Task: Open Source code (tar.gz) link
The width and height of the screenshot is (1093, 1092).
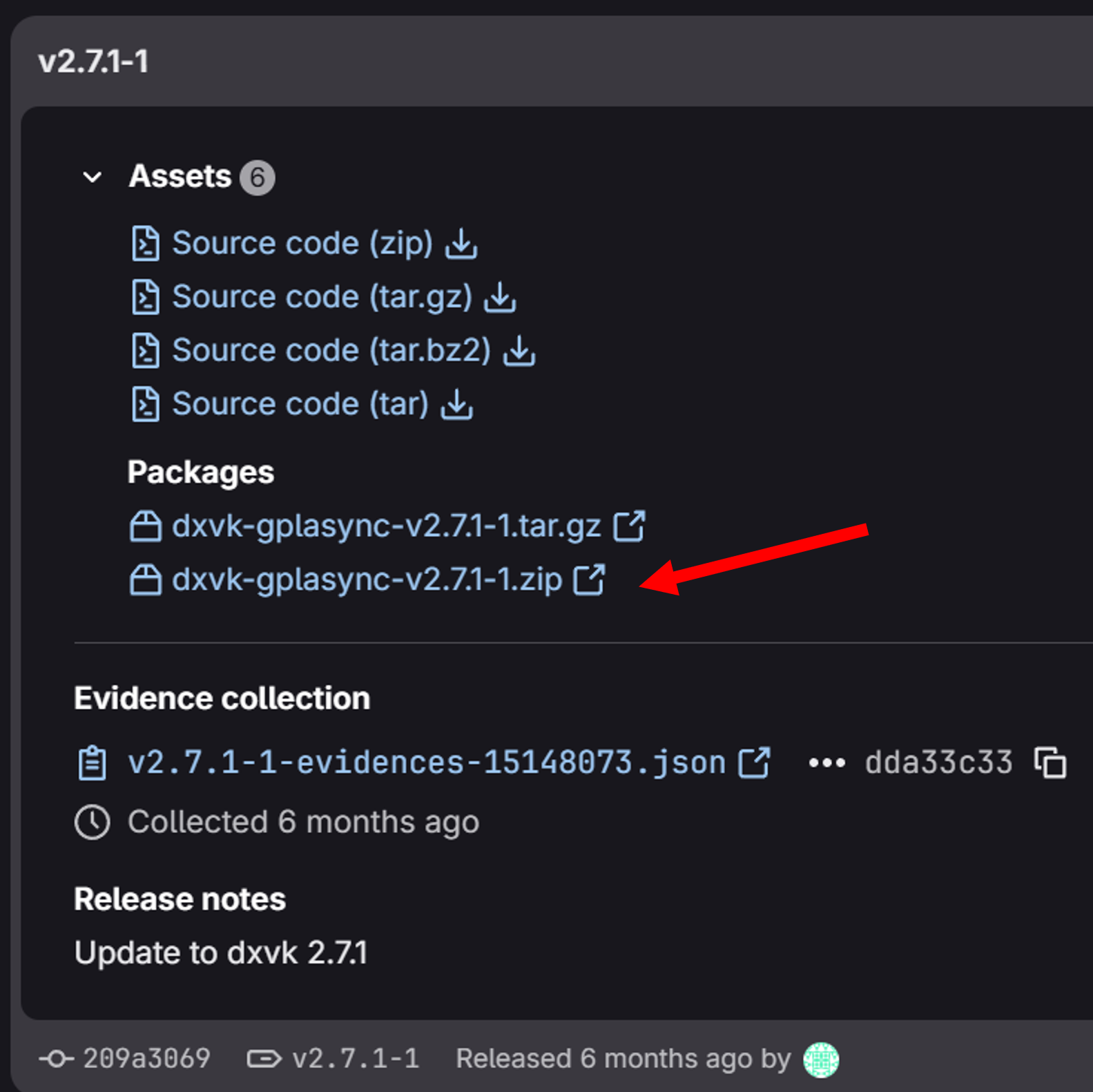Action: (x=322, y=297)
